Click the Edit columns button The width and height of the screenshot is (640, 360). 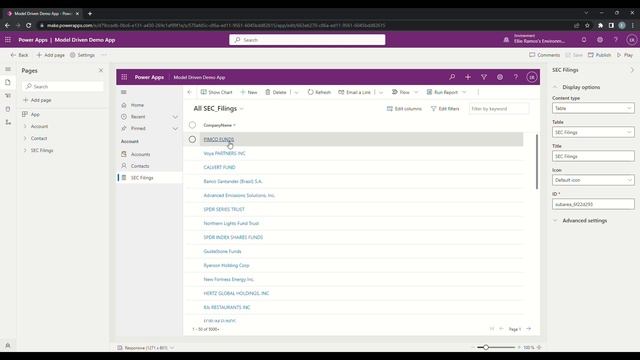pyautogui.click(x=404, y=109)
